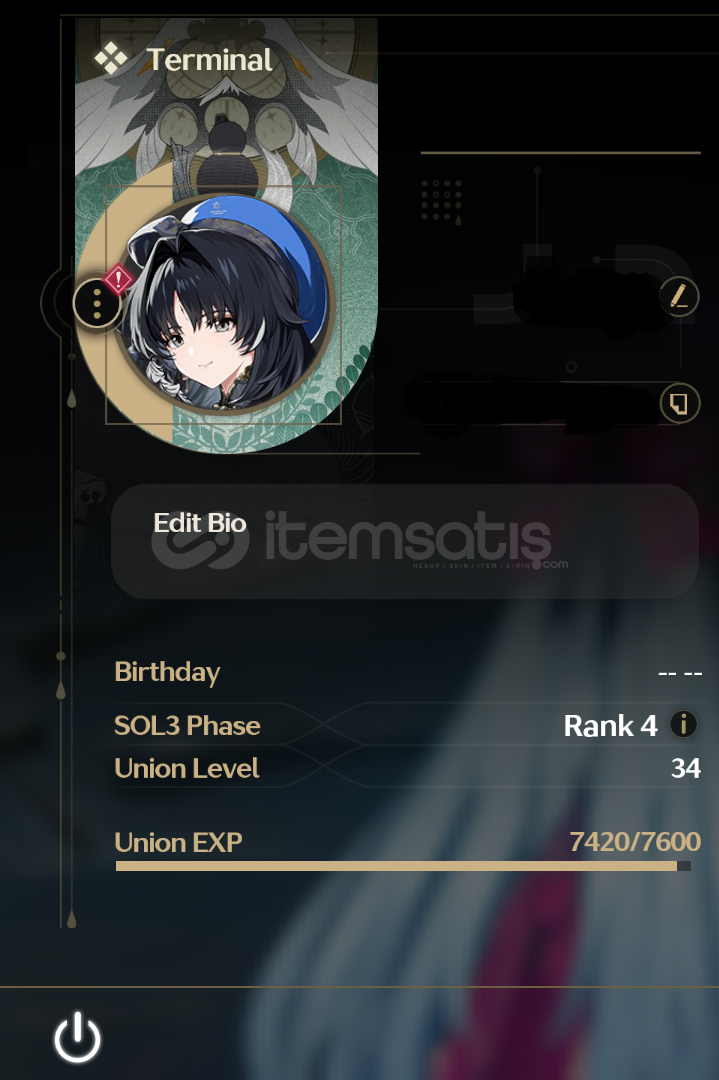Select the Union Level 34 value
This screenshot has width=719, height=1080.
[x=686, y=768]
